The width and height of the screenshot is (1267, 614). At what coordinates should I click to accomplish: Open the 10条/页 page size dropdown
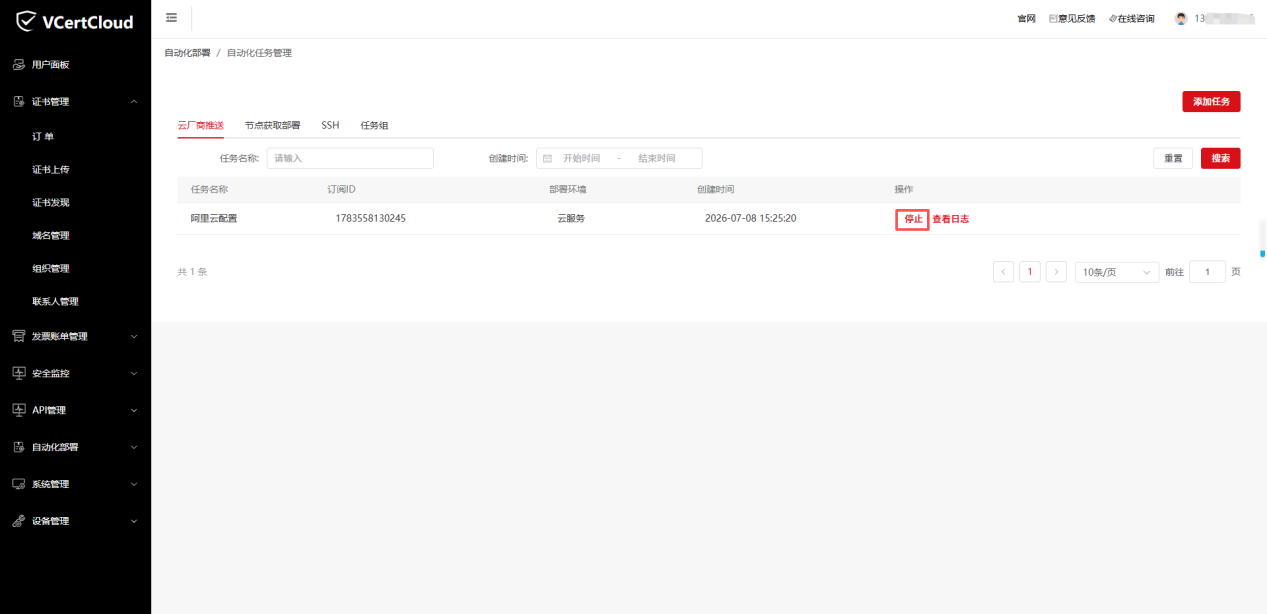pyautogui.click(x=1116, y=272)
